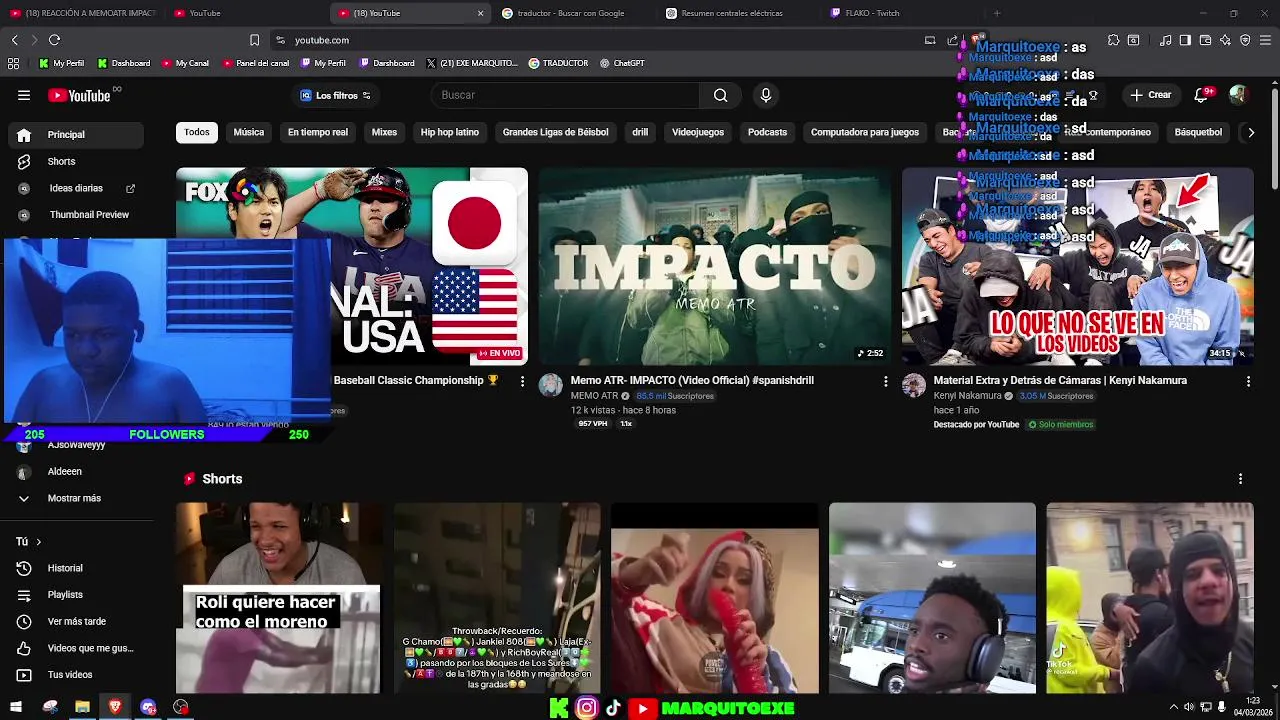
Task: Open File Explorer from the taskbar
Action: (82, 707)
